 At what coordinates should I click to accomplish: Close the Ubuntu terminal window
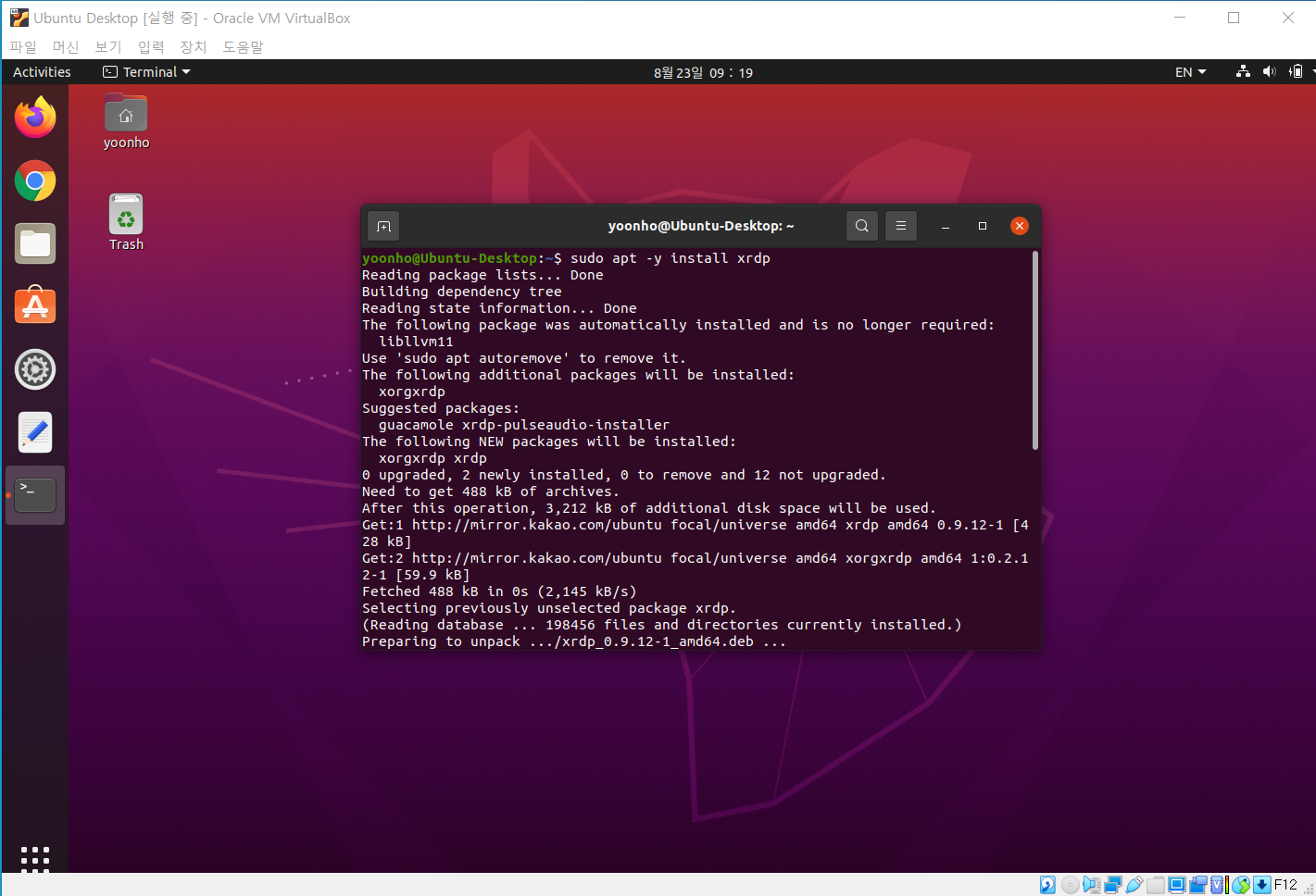point(1020,226)
